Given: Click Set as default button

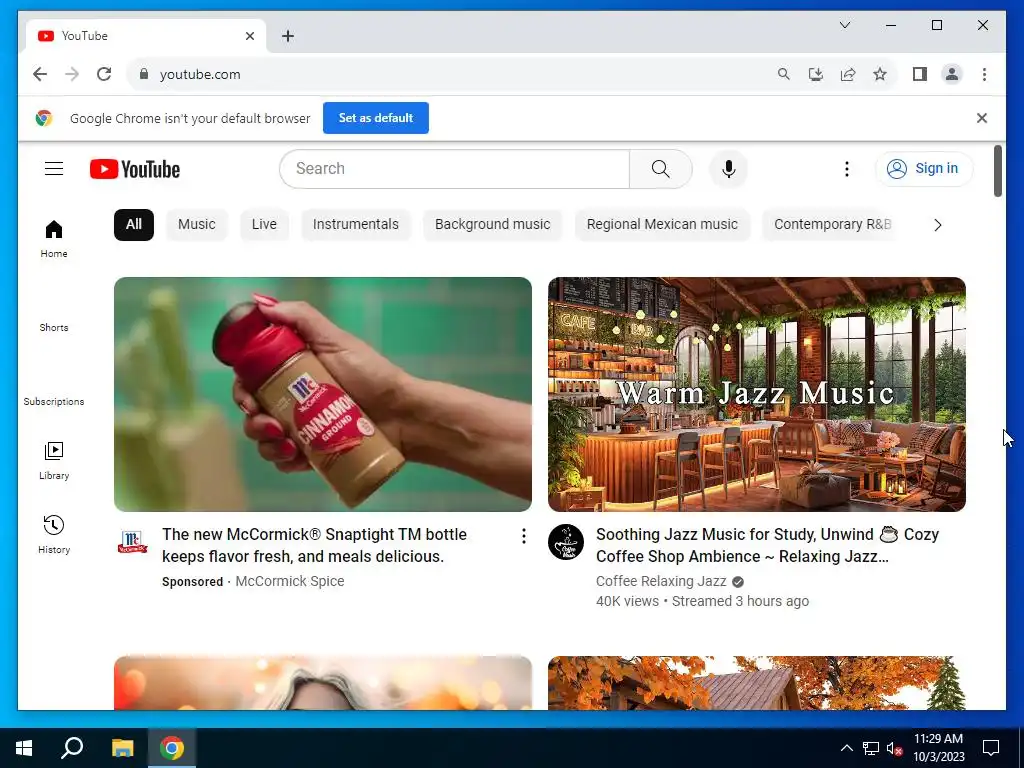Looking at the screenshot, I should tap(376, 118).
